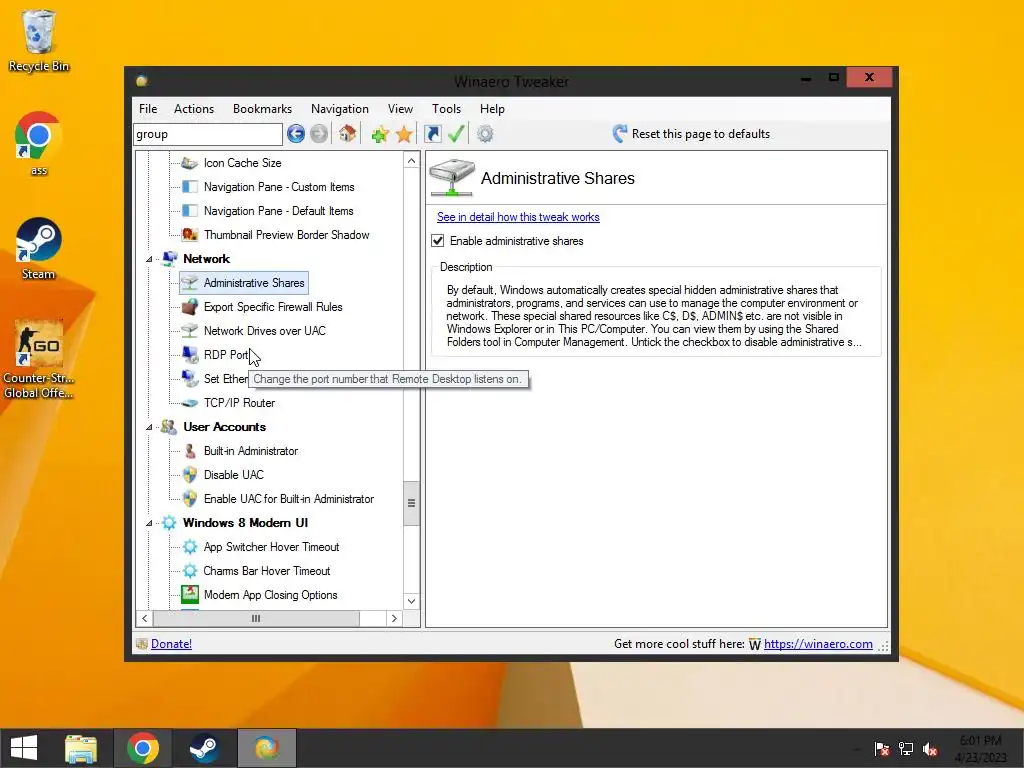Click the Charms Bar Hover Timeout icon

click(x=189, y=571)
